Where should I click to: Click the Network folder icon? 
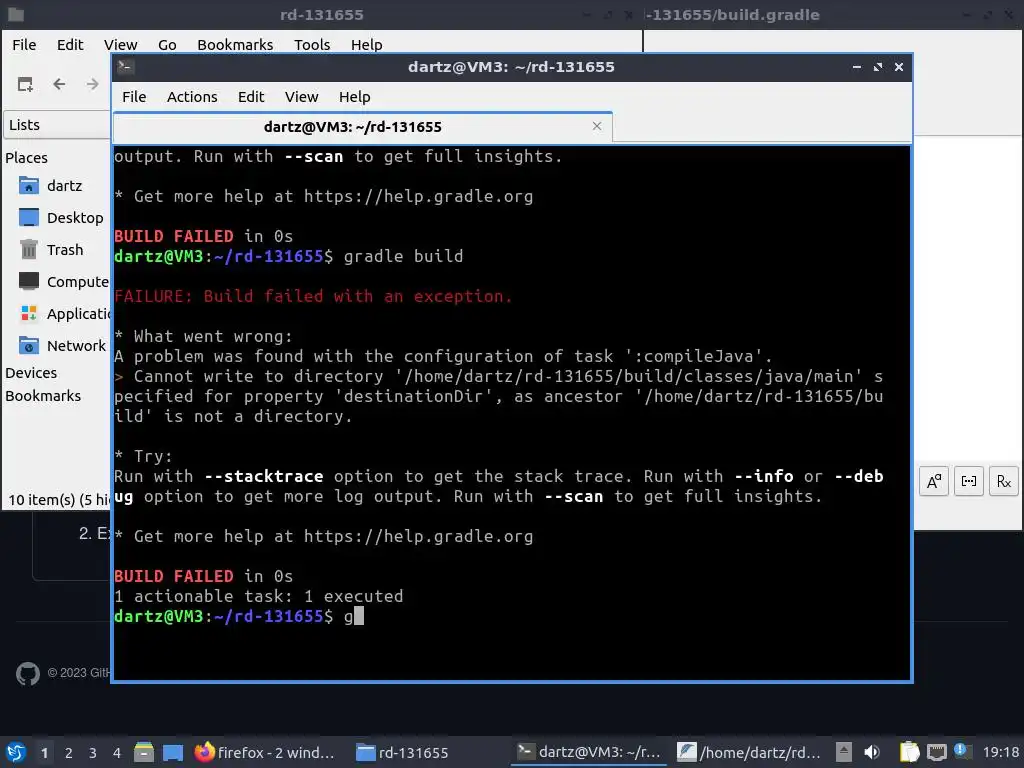tap(29, 345)
